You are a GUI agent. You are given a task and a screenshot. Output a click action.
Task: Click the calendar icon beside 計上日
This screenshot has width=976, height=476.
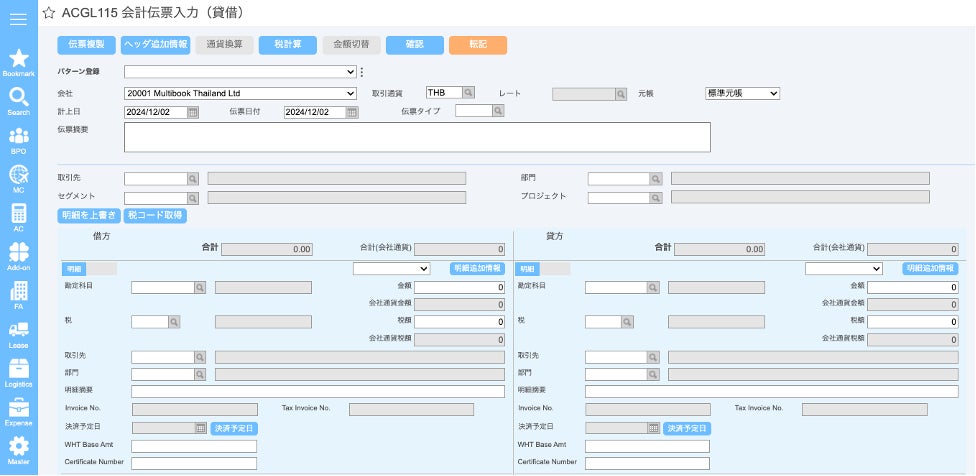pyautogui.click(x=193, y=112)
